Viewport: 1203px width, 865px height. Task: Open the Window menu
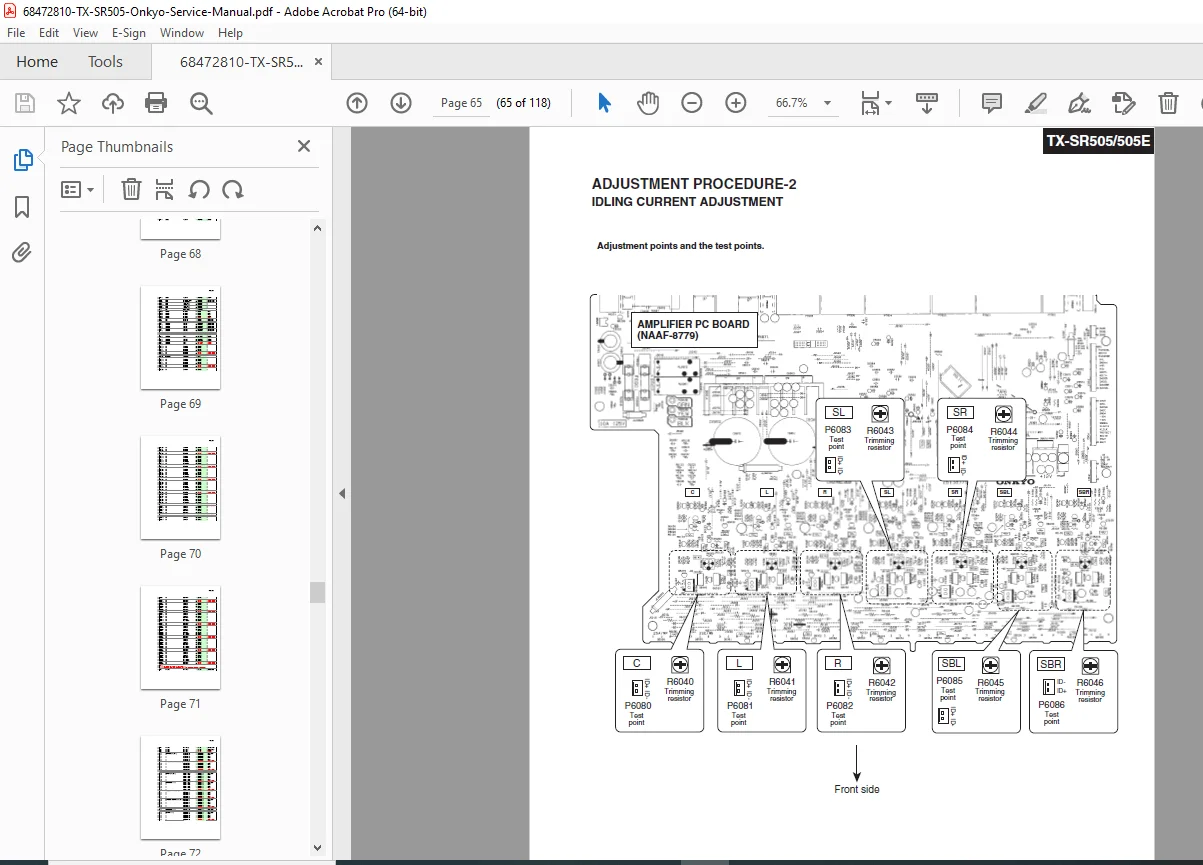click(x=182, y=33)
